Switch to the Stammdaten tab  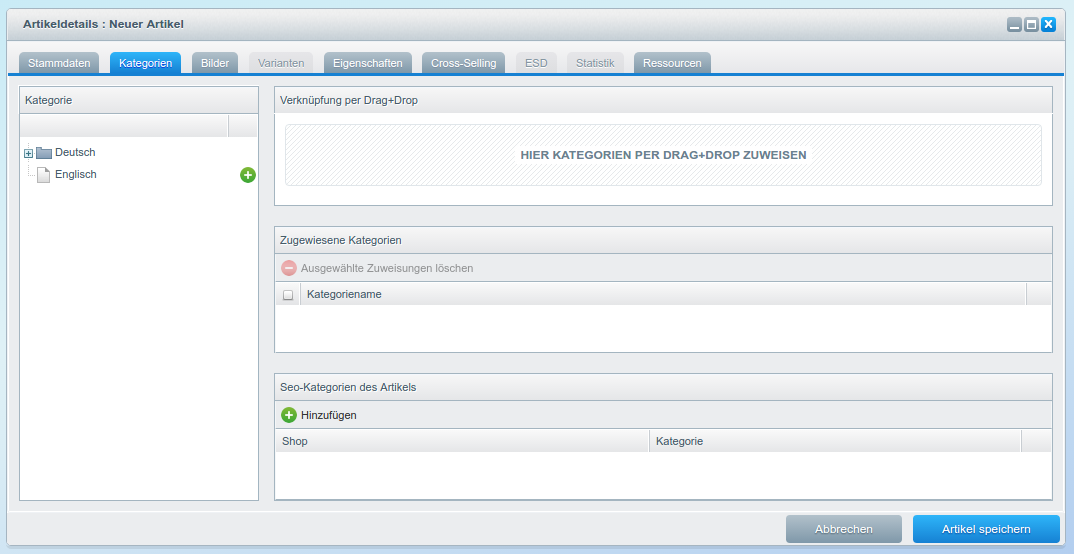click(x=59, y=63)
